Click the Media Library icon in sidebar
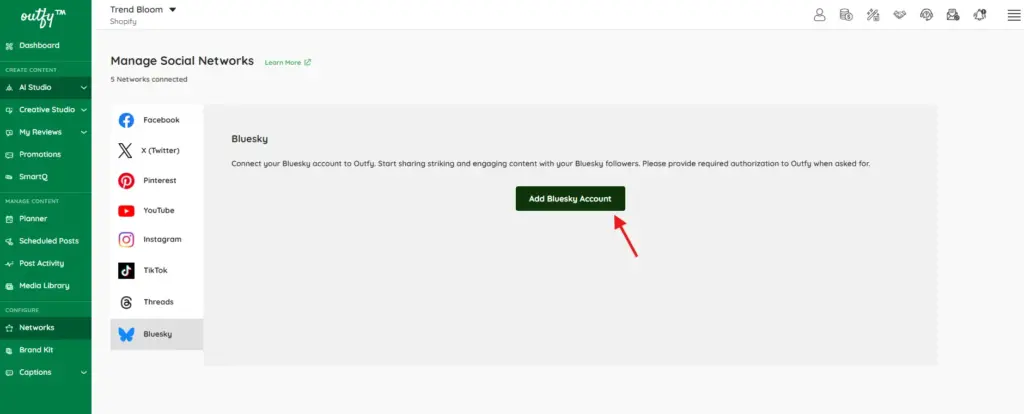This screenshot has height=414, width=1024. [x=9, y=286]
